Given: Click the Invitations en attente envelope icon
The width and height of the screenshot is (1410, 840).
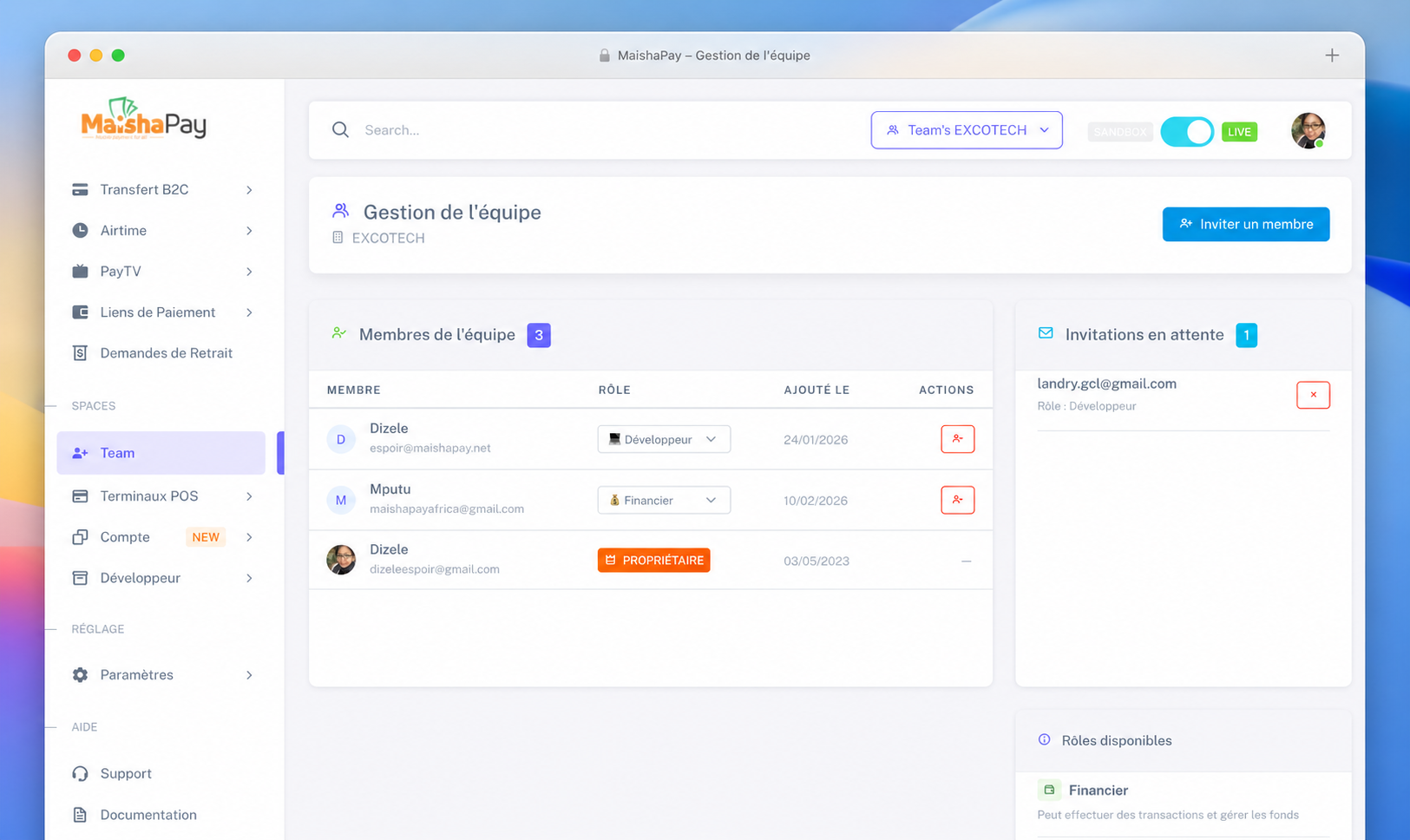Looking at the screenshot, I should click(1046, 333).
